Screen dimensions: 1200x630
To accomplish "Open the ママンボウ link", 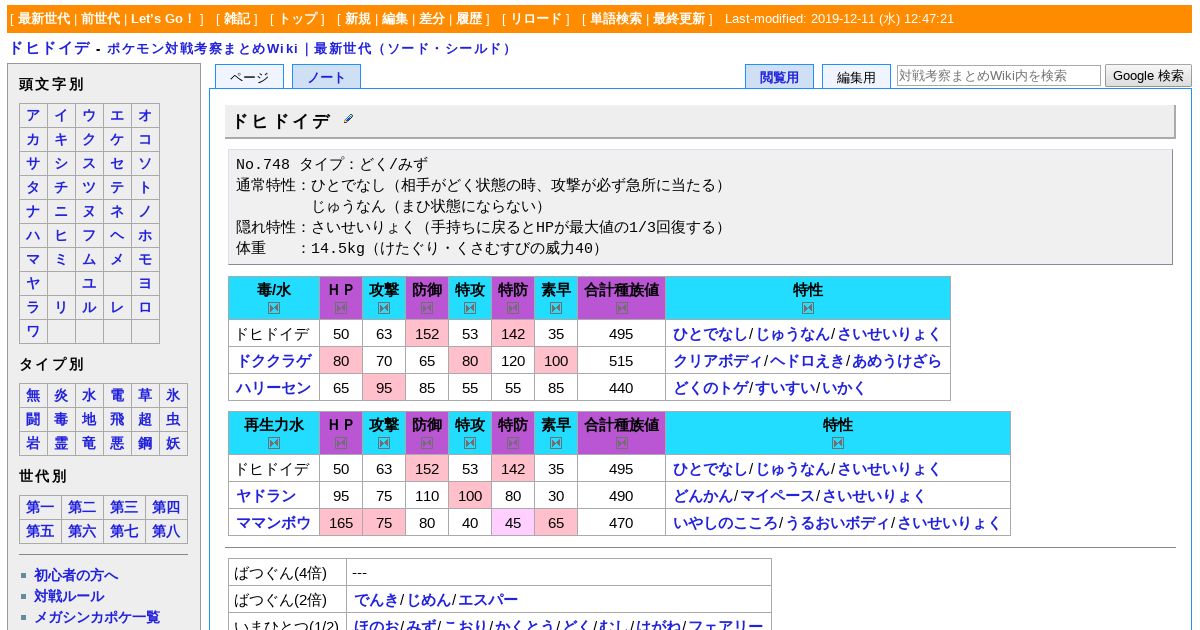I will [x=274, y=523].
